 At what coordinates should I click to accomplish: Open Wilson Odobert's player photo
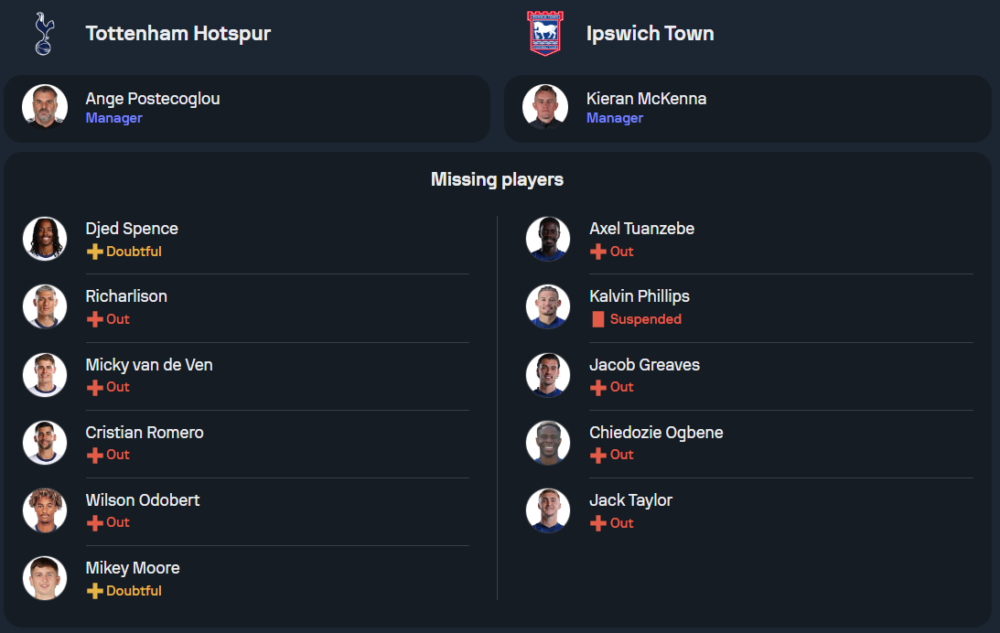coord(45,510)
